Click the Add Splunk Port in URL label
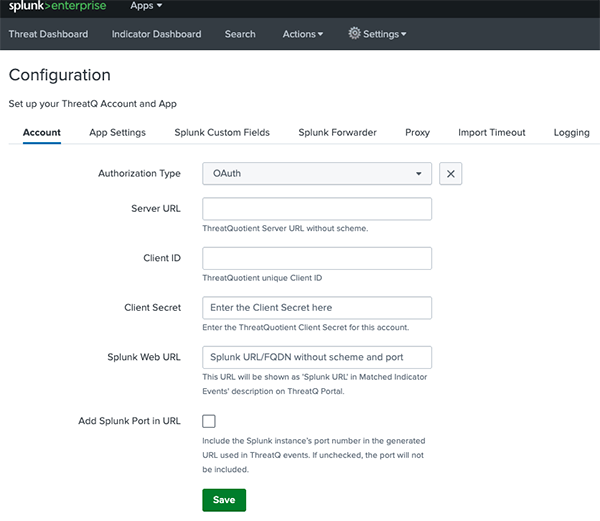 tap(129, 421)
